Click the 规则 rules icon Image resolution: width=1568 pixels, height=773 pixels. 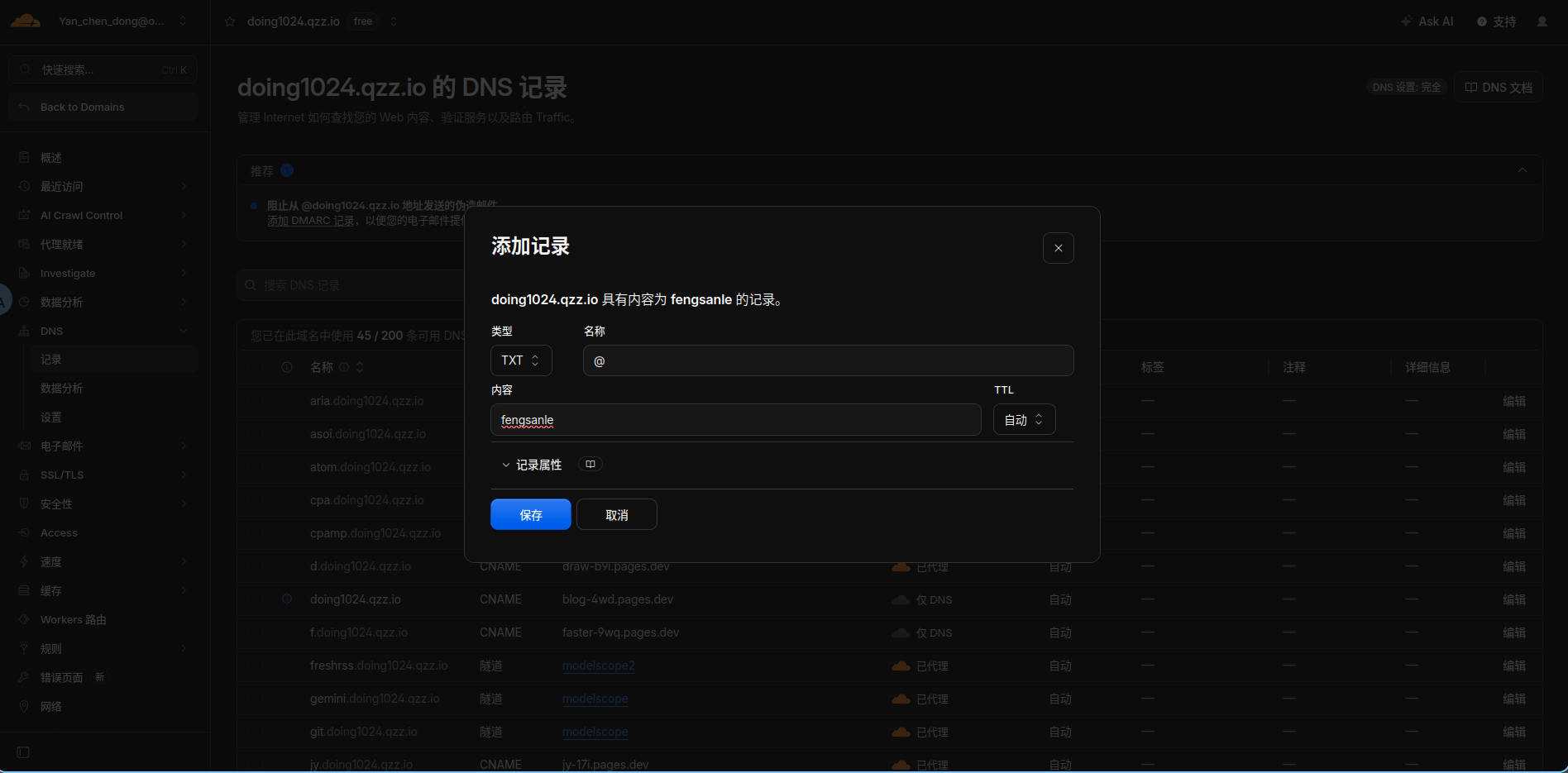coord(24,648)
